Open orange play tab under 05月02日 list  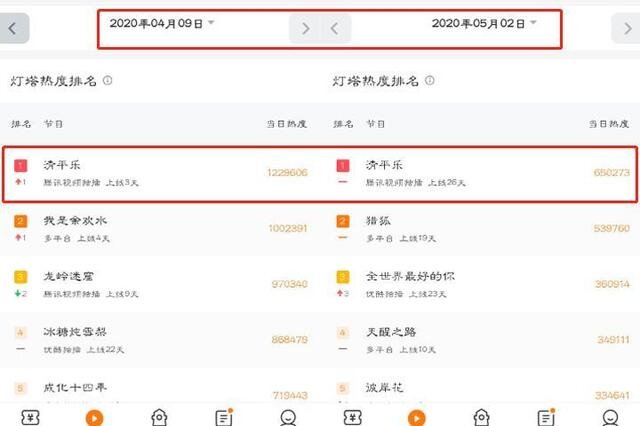tap(417, 418)
